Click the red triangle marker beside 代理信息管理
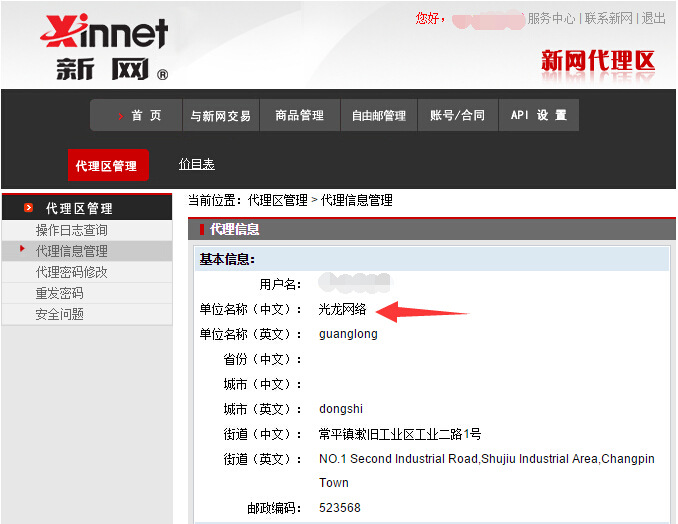Image resolution: width=678 pixels, height=524 pixels. coord(23,249)
